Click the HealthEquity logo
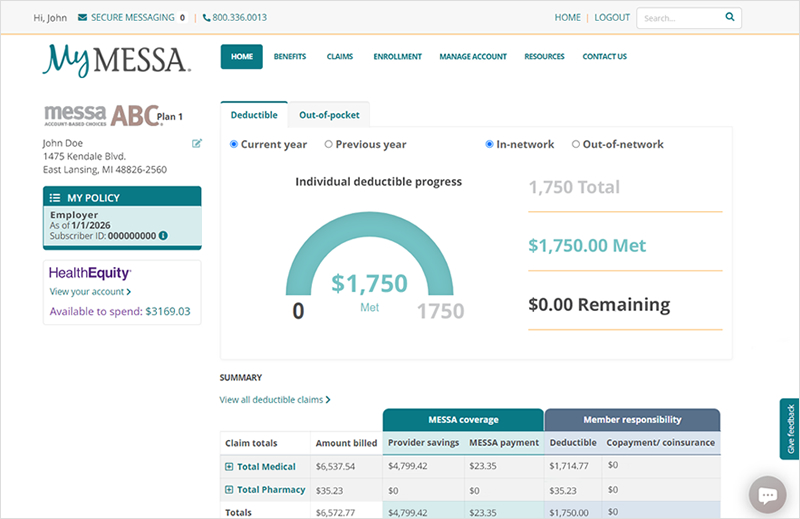 [x=90, y=273]
